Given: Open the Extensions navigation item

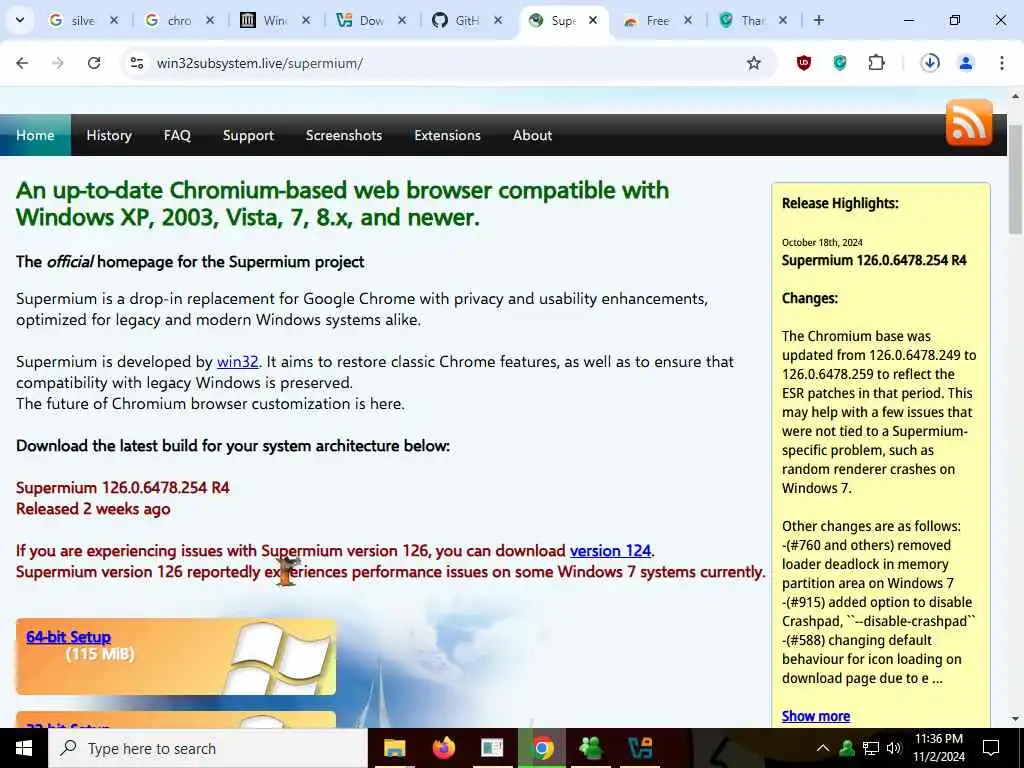Looking at the screenshot, I should 447,135.
